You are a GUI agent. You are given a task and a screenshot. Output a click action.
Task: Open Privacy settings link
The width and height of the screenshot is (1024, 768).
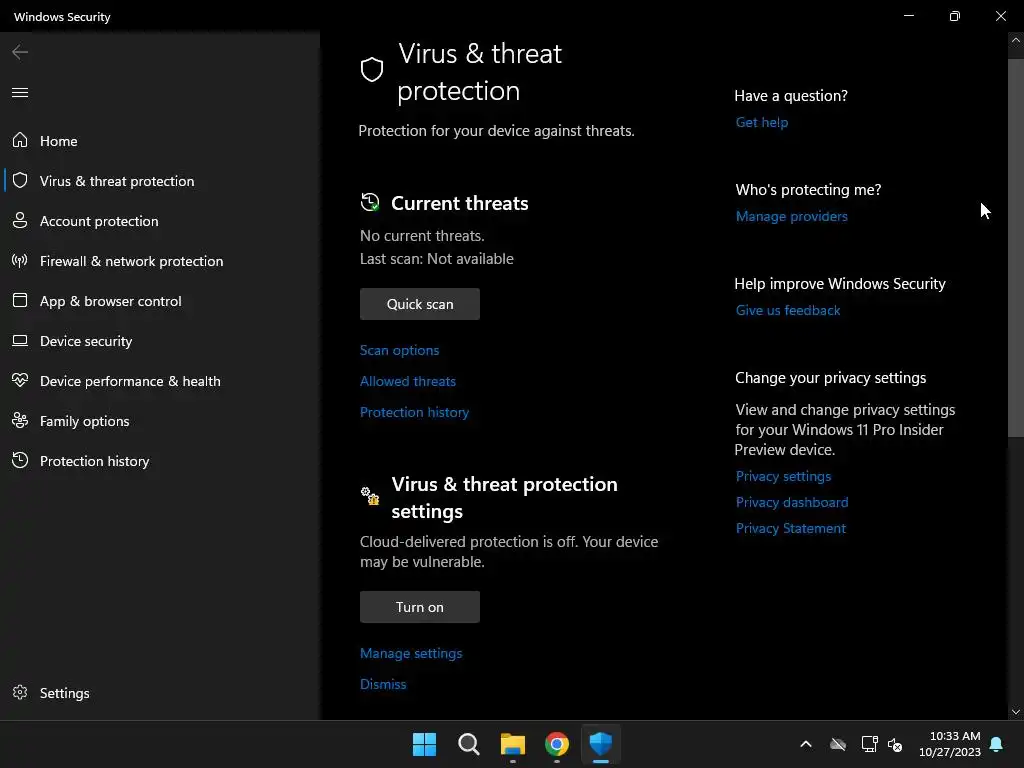click(783, 476)
